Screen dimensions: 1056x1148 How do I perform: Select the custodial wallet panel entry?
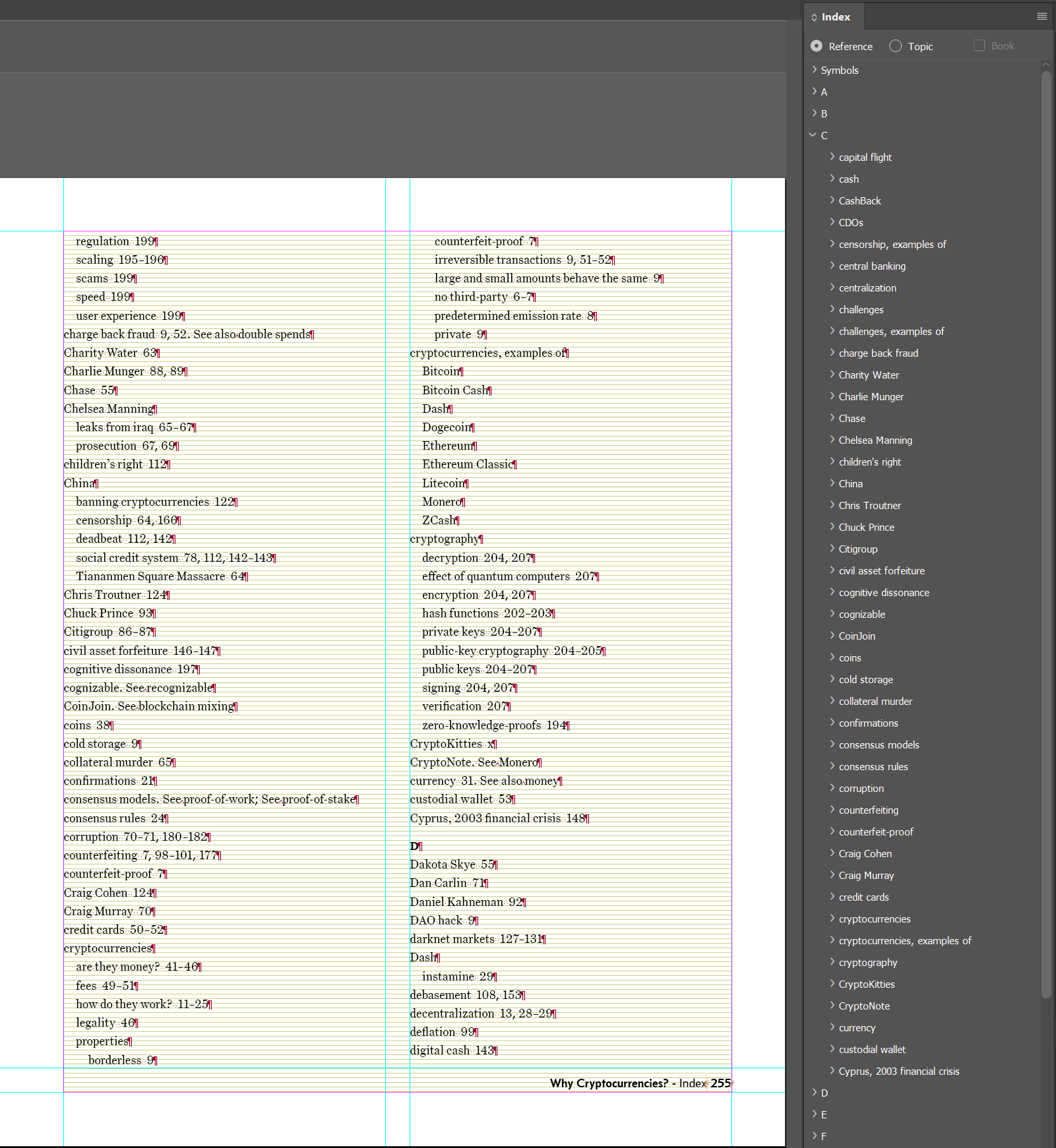[x=872, y=1050]
